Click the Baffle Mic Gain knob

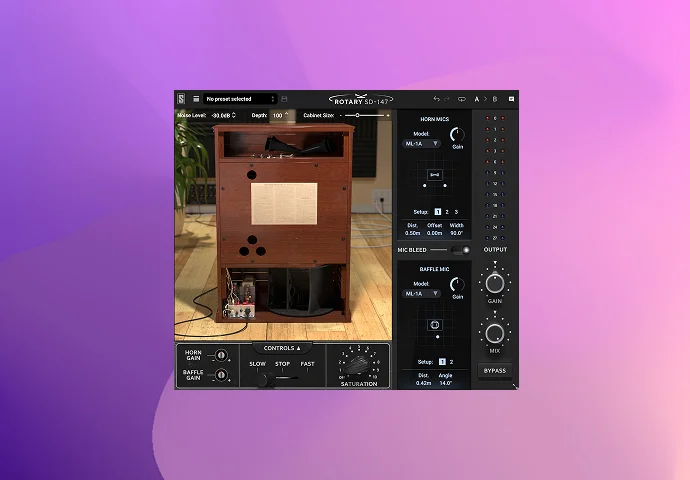[457, 284]
